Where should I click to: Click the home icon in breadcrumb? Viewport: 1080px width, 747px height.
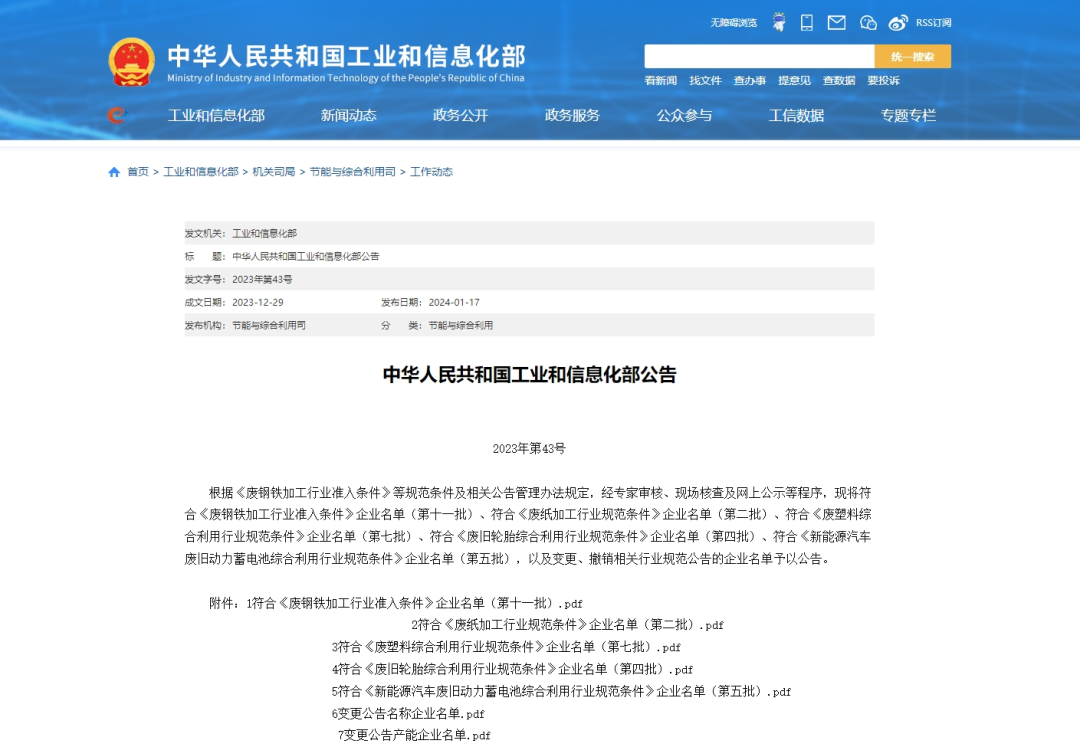click(x=114, y=172)
